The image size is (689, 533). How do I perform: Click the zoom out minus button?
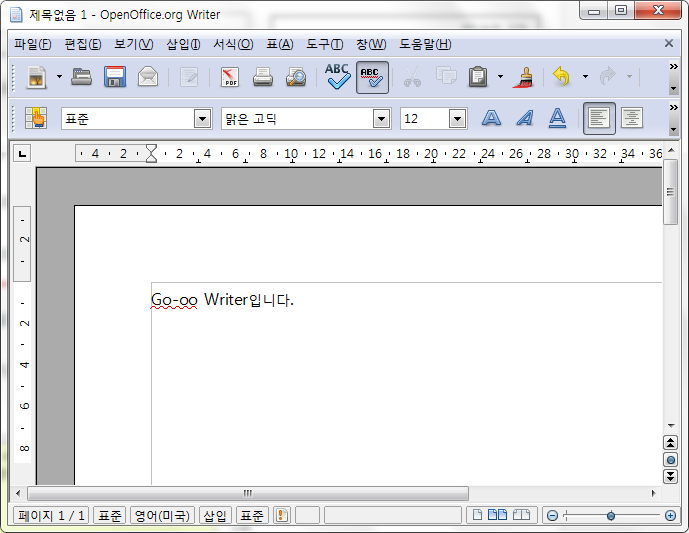[x=552, y=515]
